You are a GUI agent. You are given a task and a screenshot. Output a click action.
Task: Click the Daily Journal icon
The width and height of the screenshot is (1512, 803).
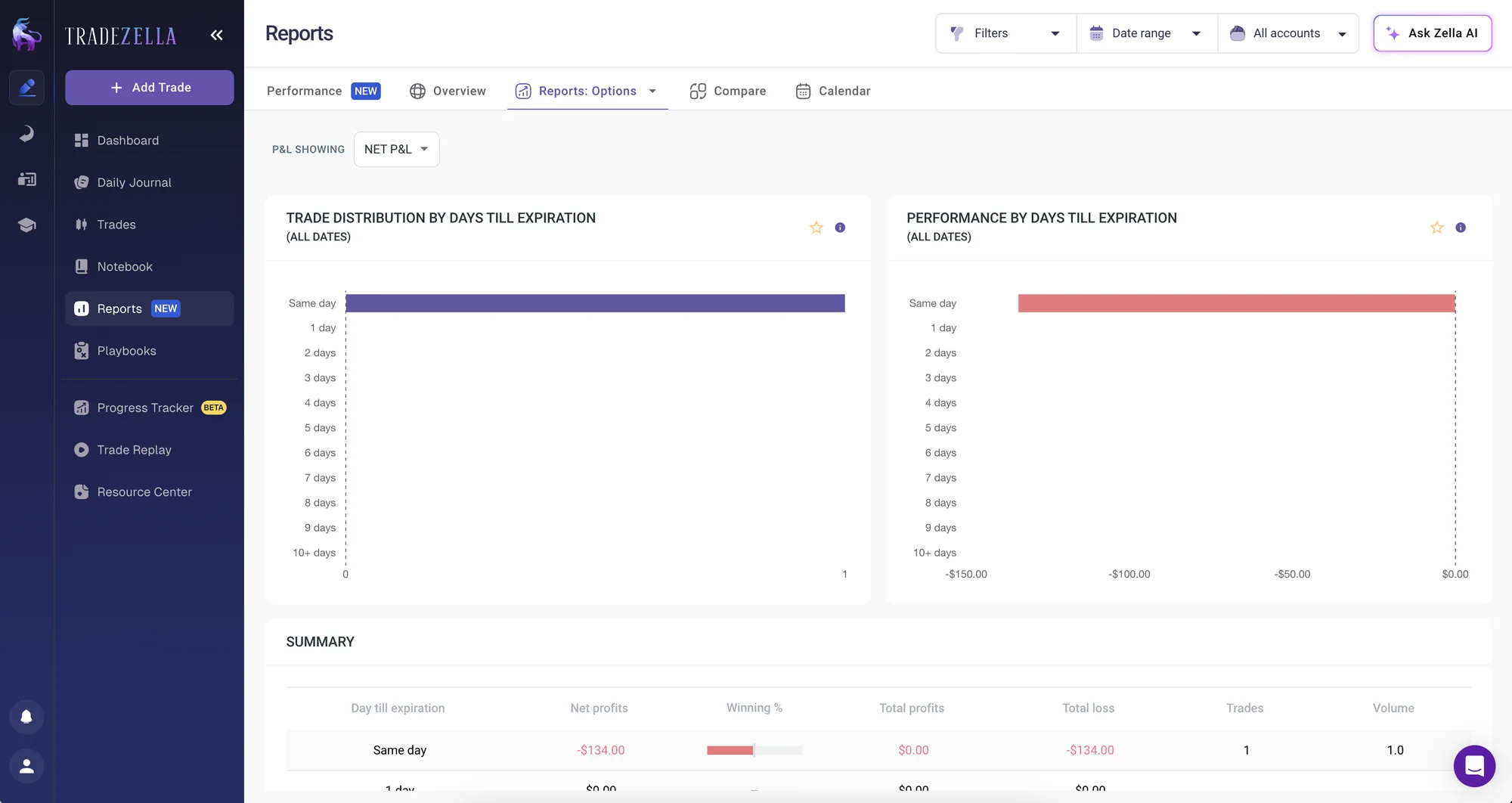[x=82, y=182]
